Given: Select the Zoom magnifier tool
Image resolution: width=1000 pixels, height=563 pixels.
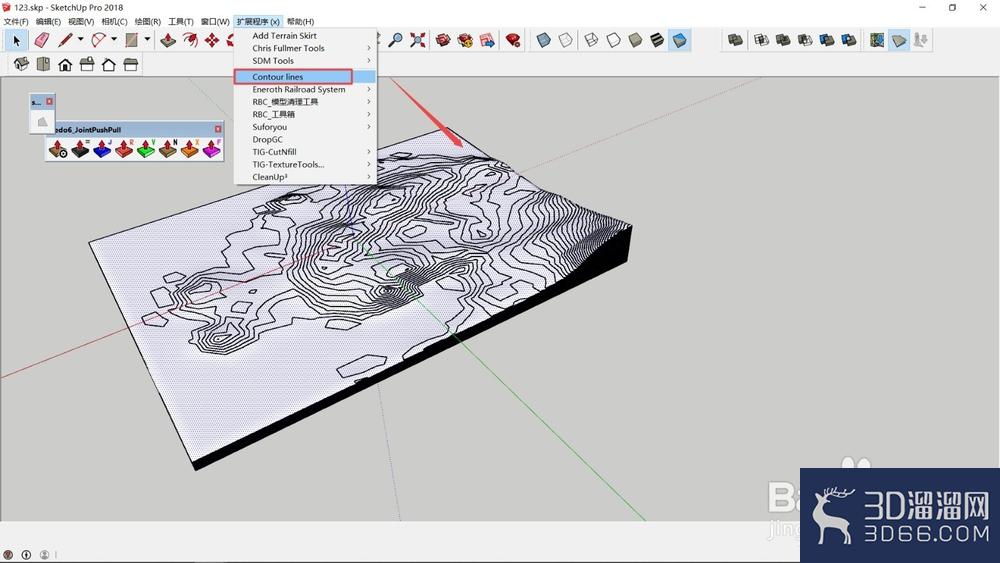Looking at the screenshot, I should pos(396,40).
